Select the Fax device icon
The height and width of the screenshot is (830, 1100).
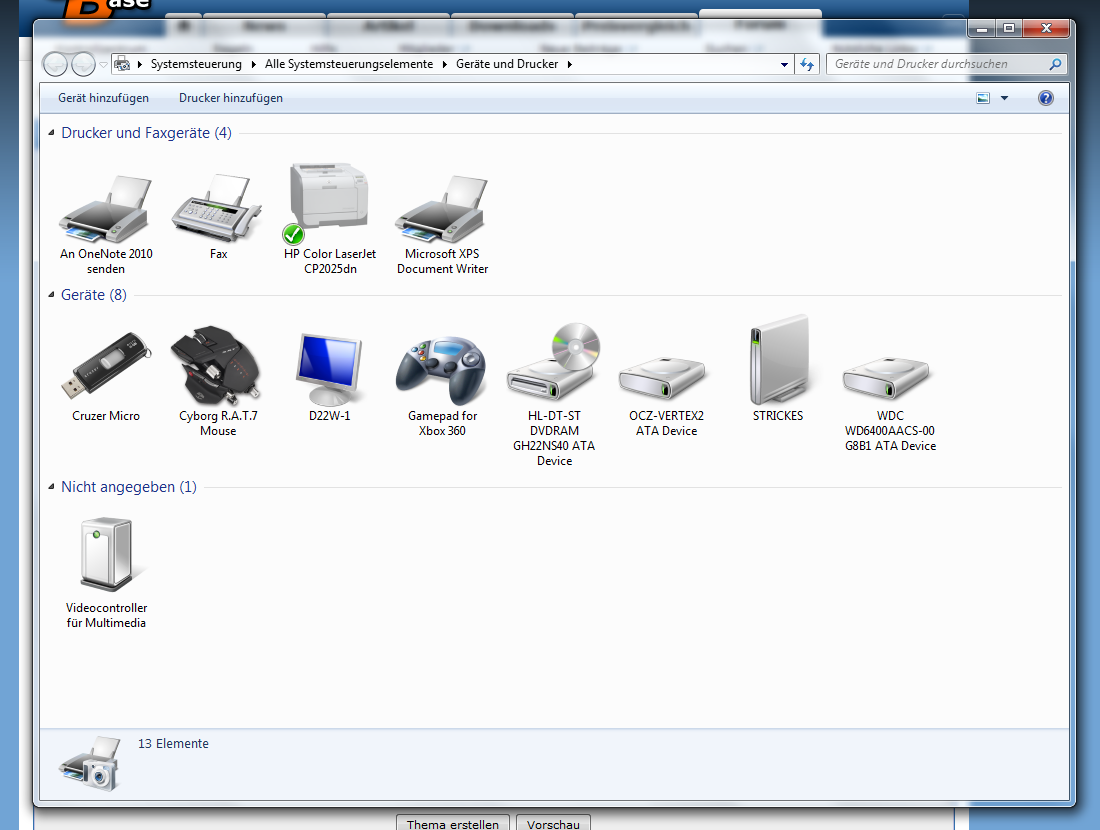click(217, 209)
